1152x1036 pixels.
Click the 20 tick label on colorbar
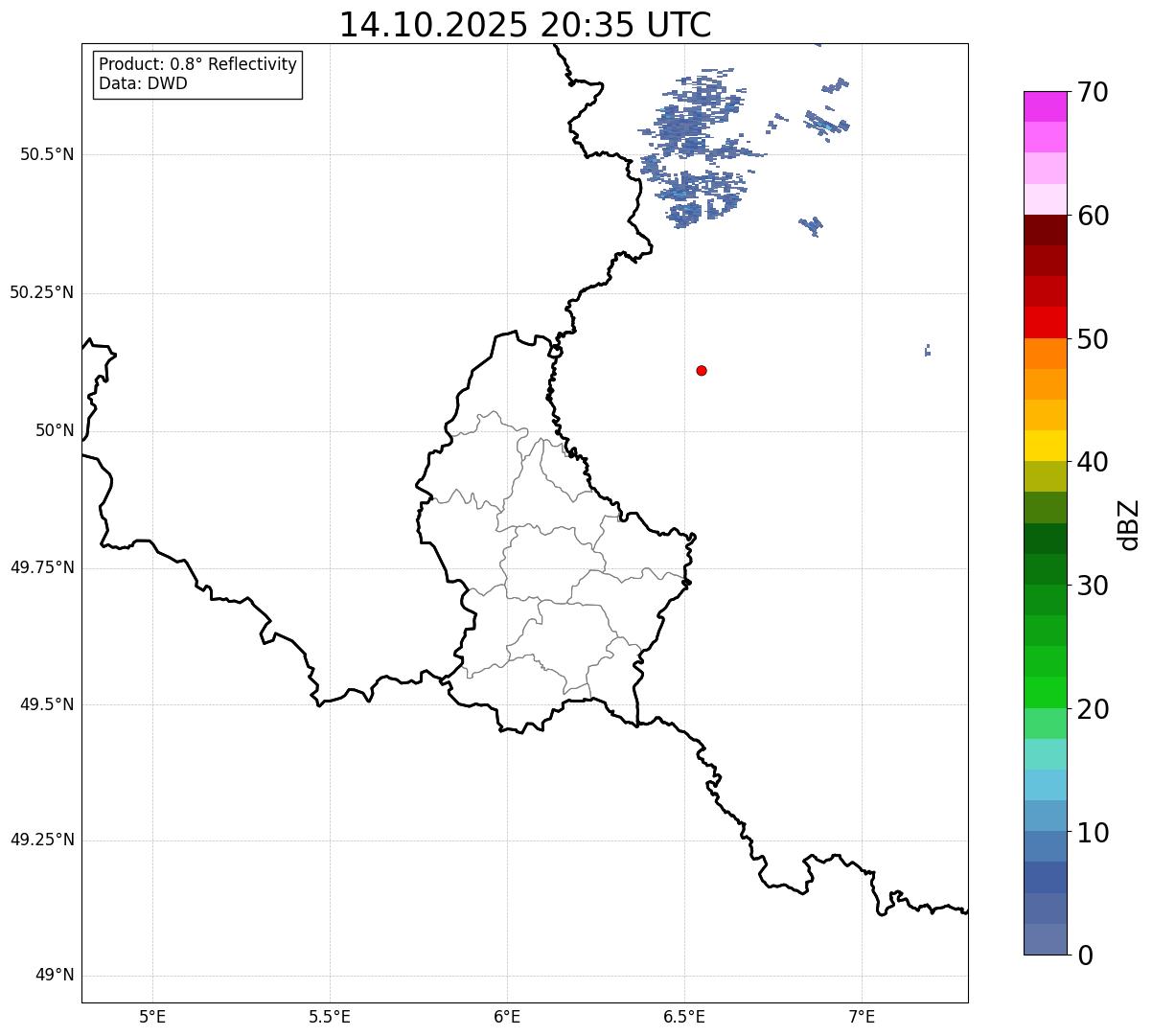click(x=1093, y=709)
